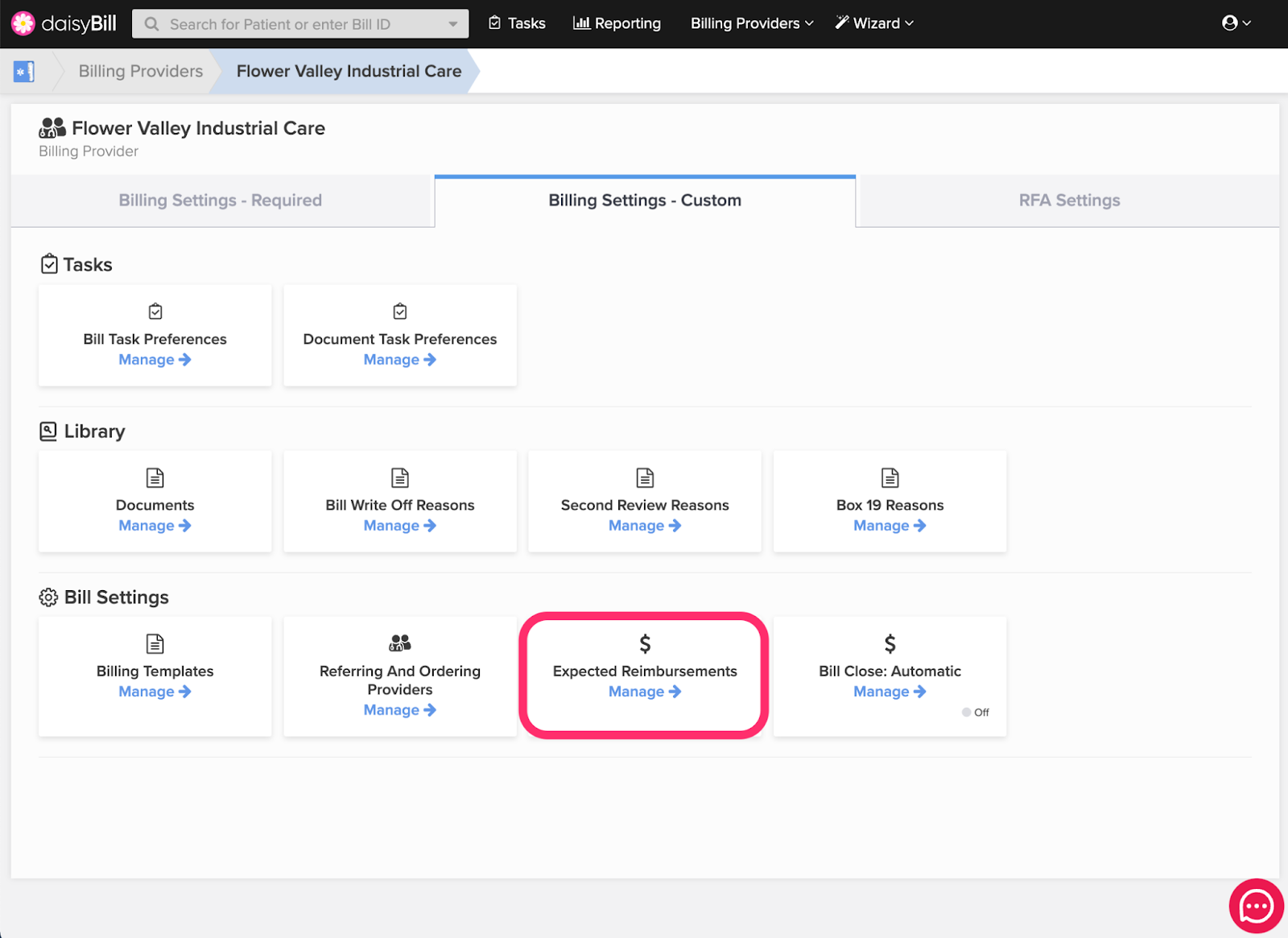This screenshot has width=1288, height=938.
Task: Manage Bill Task Preferences
Action: click(x=155, y=360)
